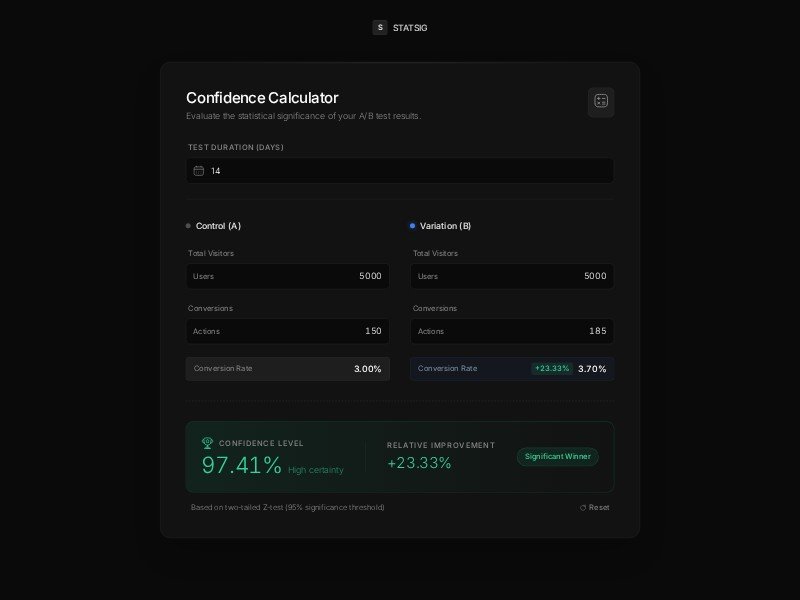Click the calendar icon in duration field
800x600 pixels.
(199, 171)
